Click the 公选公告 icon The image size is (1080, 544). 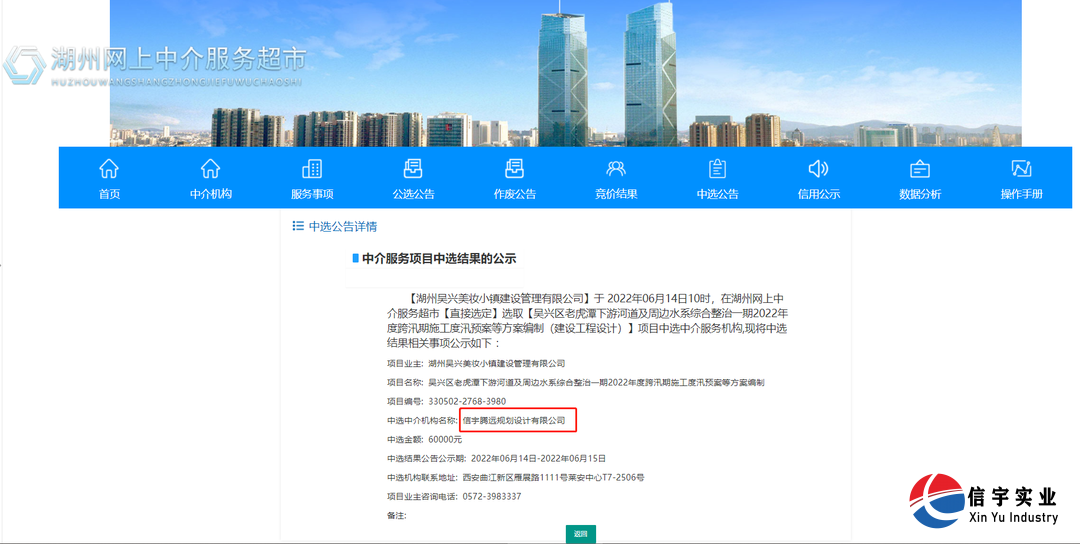pyautogui.click(x=413, y=169)
